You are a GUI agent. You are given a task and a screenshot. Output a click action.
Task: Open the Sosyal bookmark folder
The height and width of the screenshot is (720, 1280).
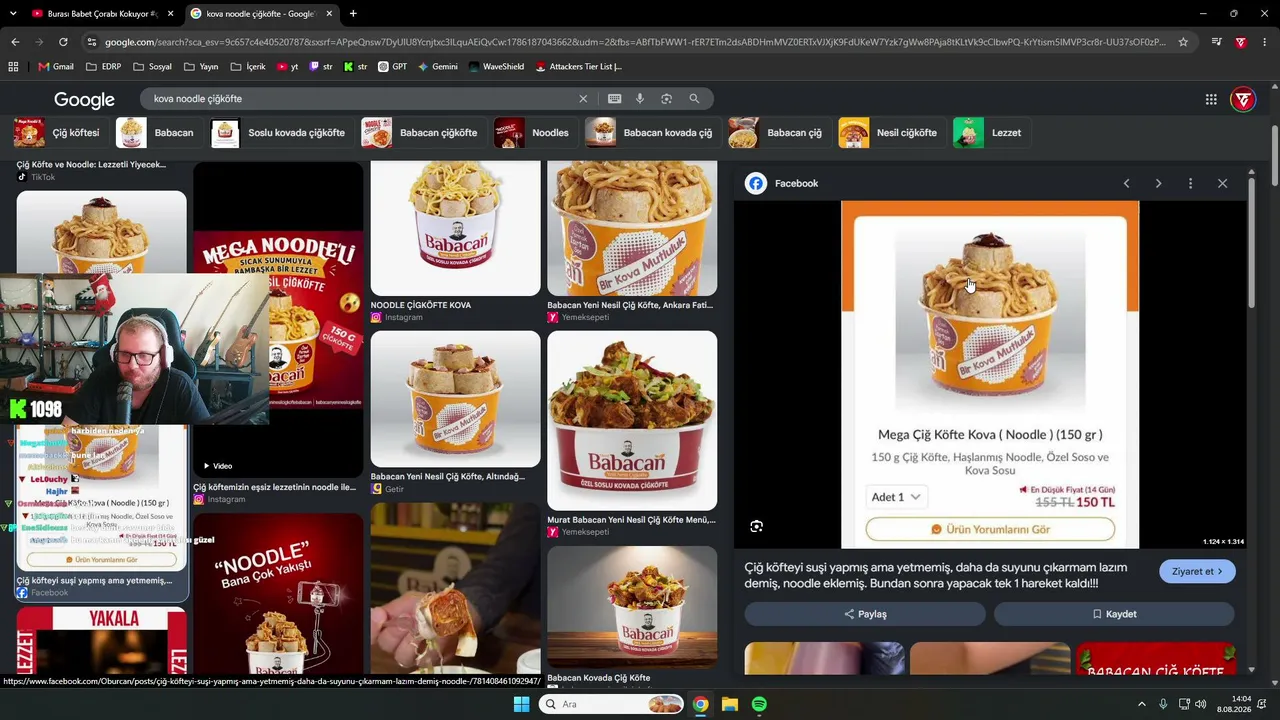pyautogui.click(x=152, y=67)
